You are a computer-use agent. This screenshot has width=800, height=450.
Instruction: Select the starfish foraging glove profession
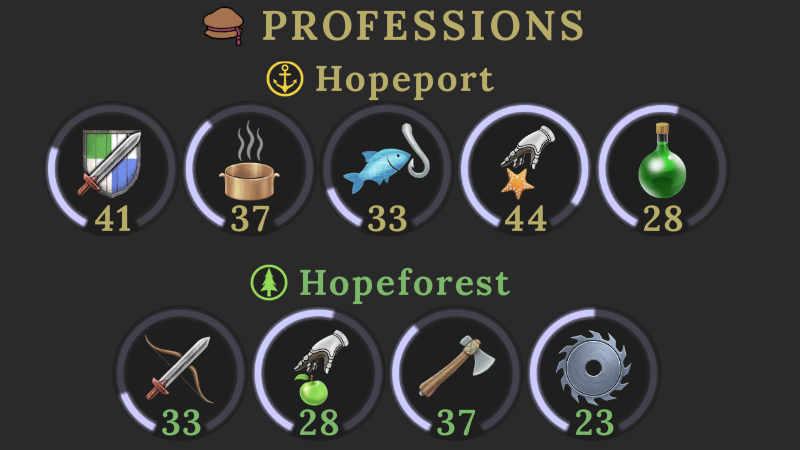(x=525, y=168)
